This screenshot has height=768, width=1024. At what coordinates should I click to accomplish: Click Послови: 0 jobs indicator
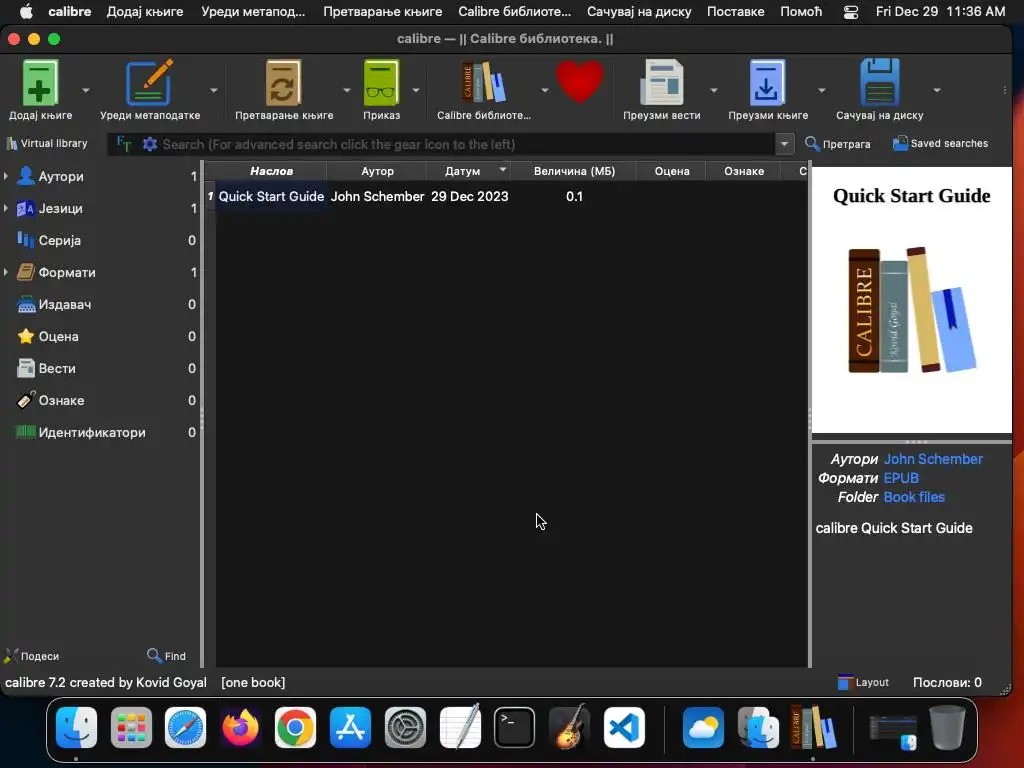pyautogui.click(x=947, y=682)
